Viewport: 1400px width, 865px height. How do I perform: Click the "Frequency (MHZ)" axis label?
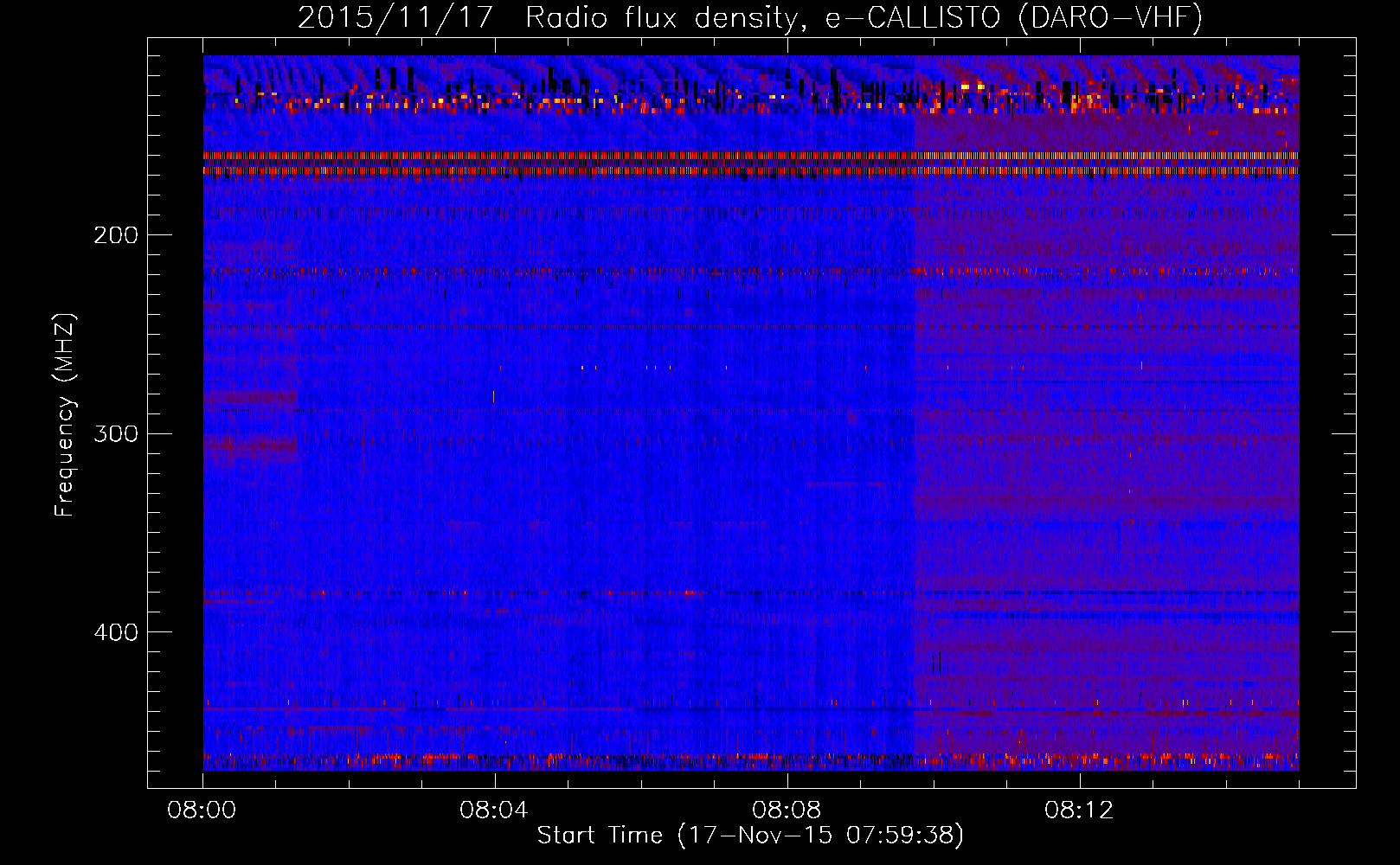point(65,415)
